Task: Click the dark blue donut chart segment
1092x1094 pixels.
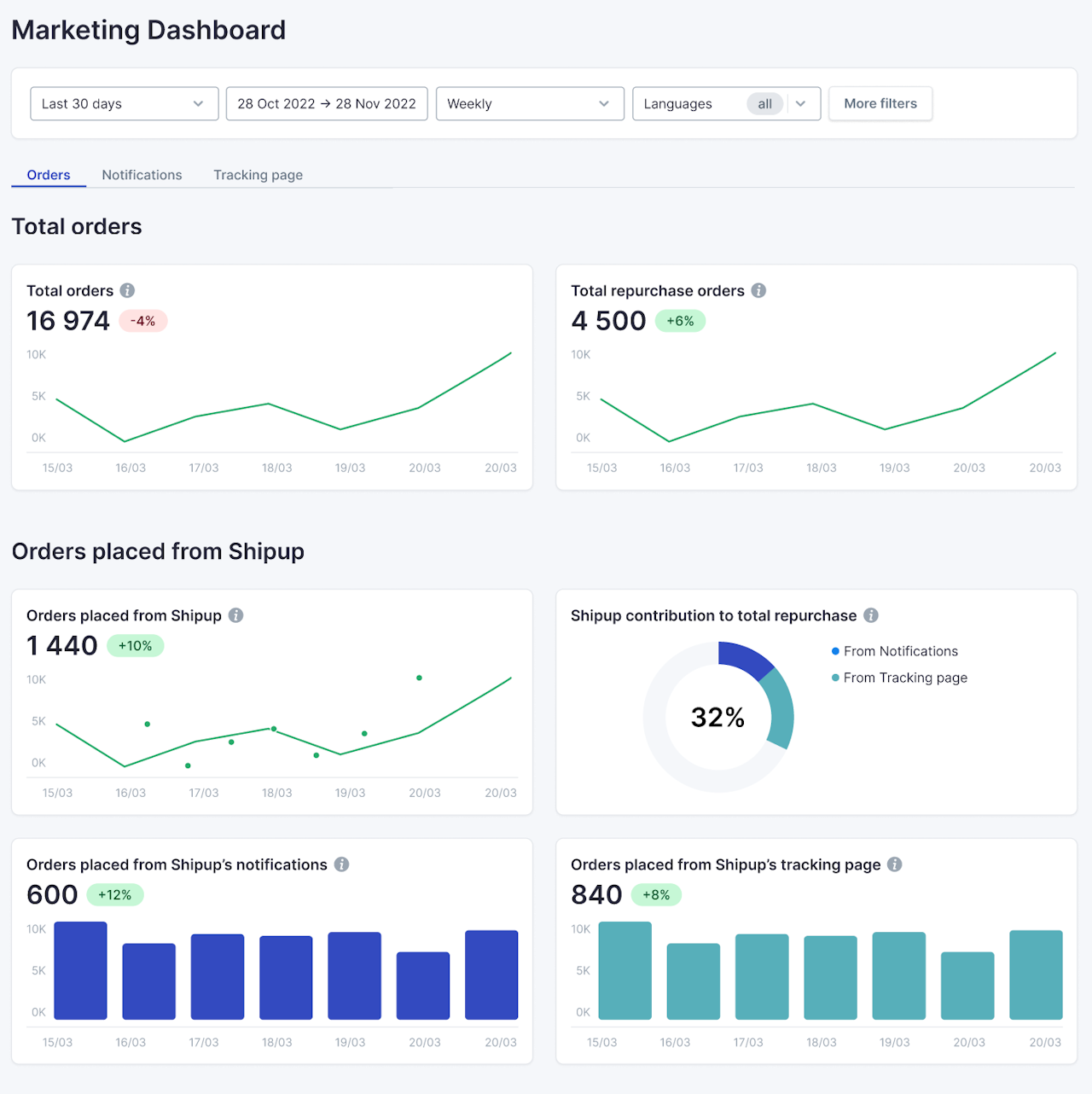Action: [x=743, y=660]
